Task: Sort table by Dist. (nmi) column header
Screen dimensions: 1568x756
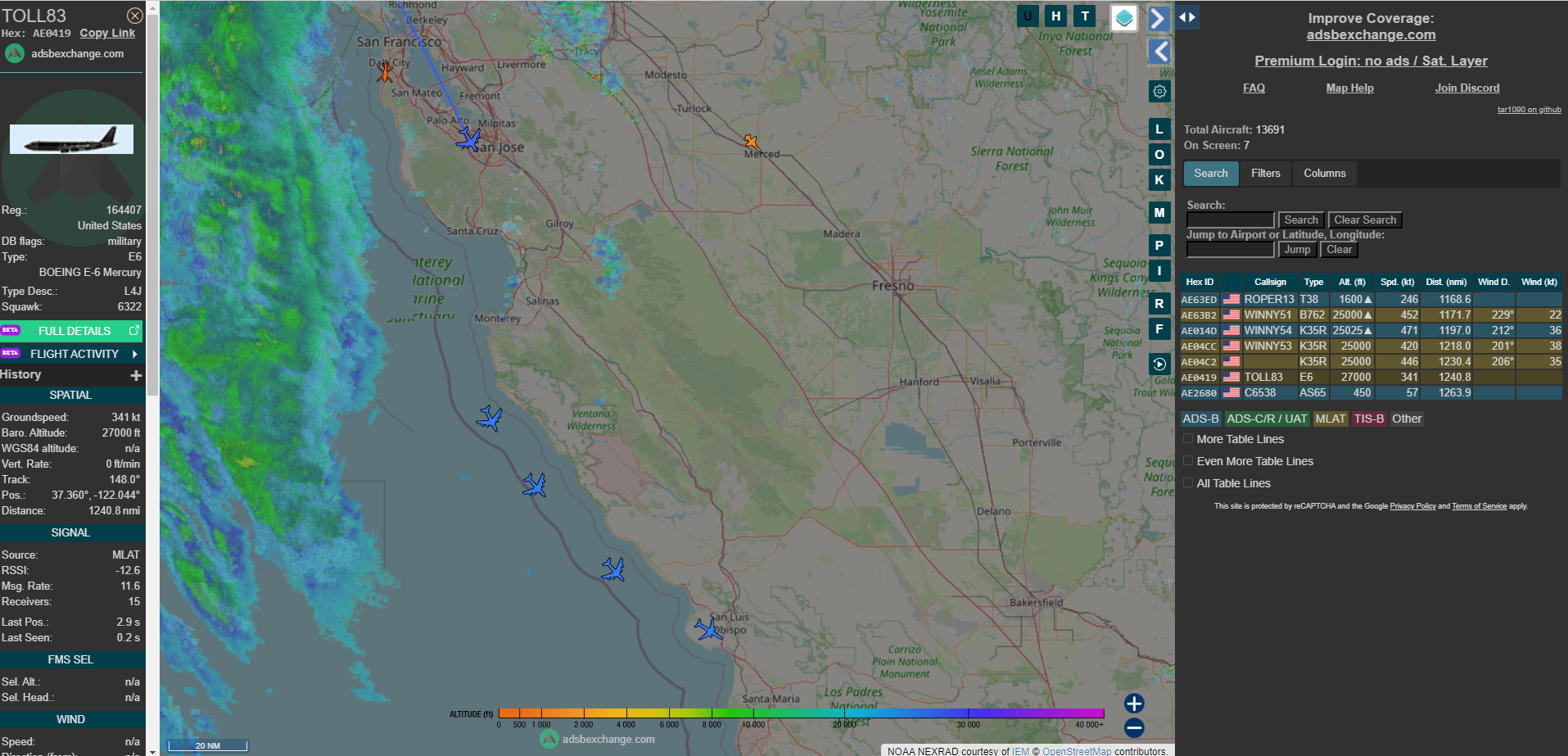Action: coord(1445,283)
